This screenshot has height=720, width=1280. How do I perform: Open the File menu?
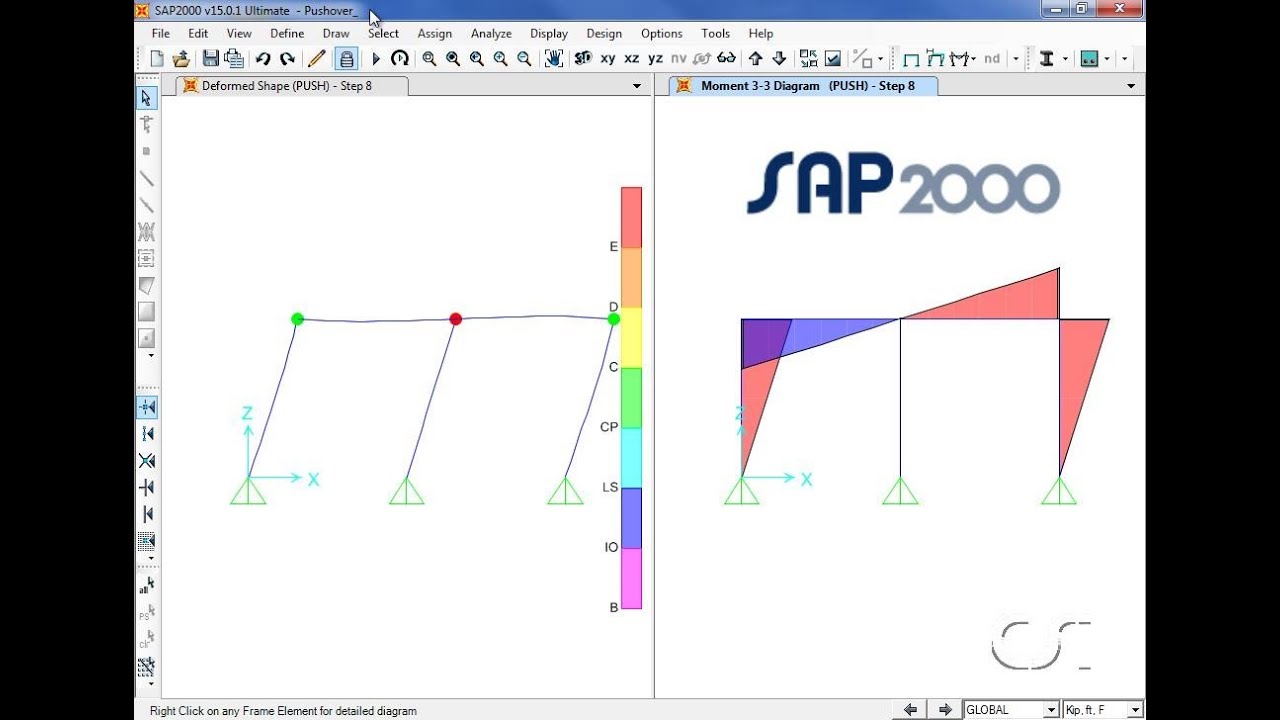click(160, 33)
